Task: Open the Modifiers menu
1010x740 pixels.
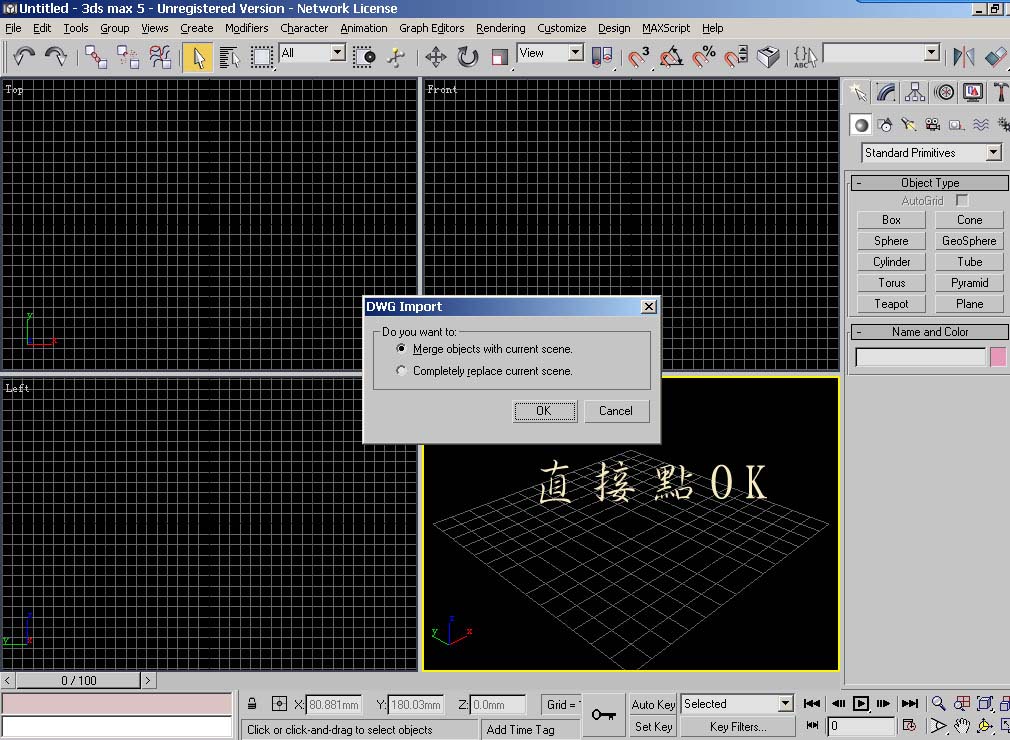Action: pos(247,28)
